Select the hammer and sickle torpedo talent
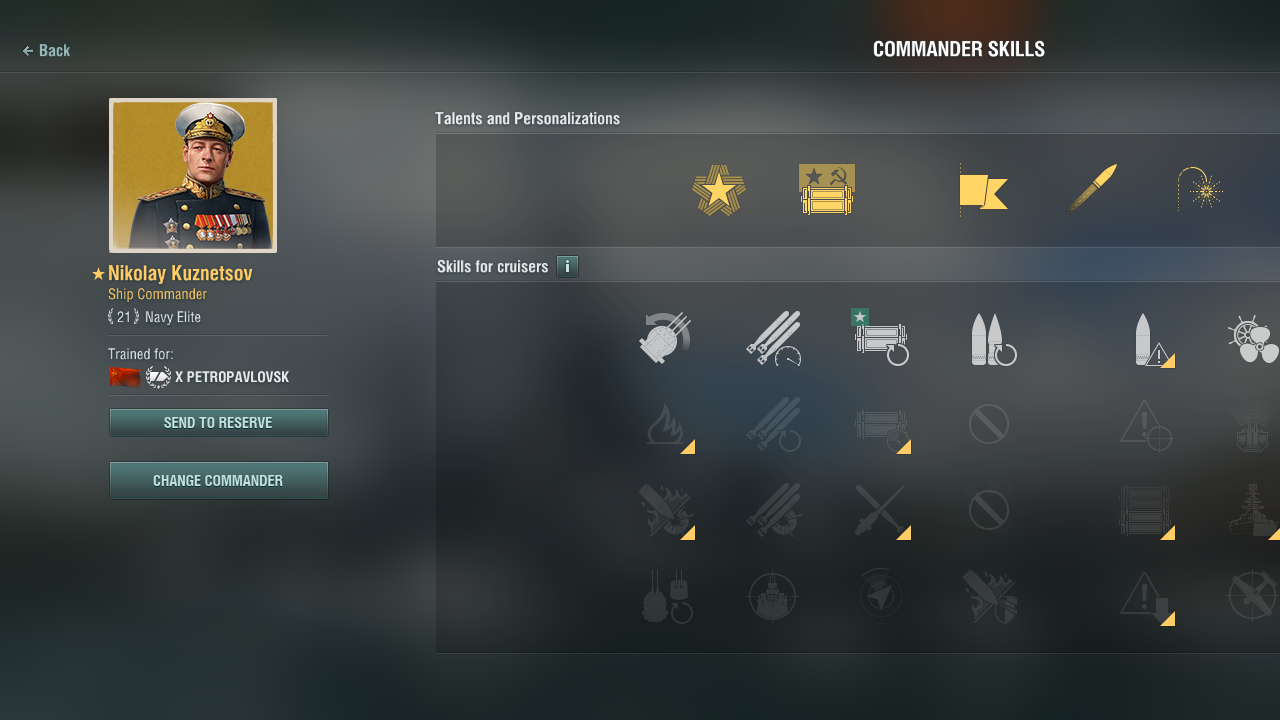1280x720 pixels. pos(827,189)
